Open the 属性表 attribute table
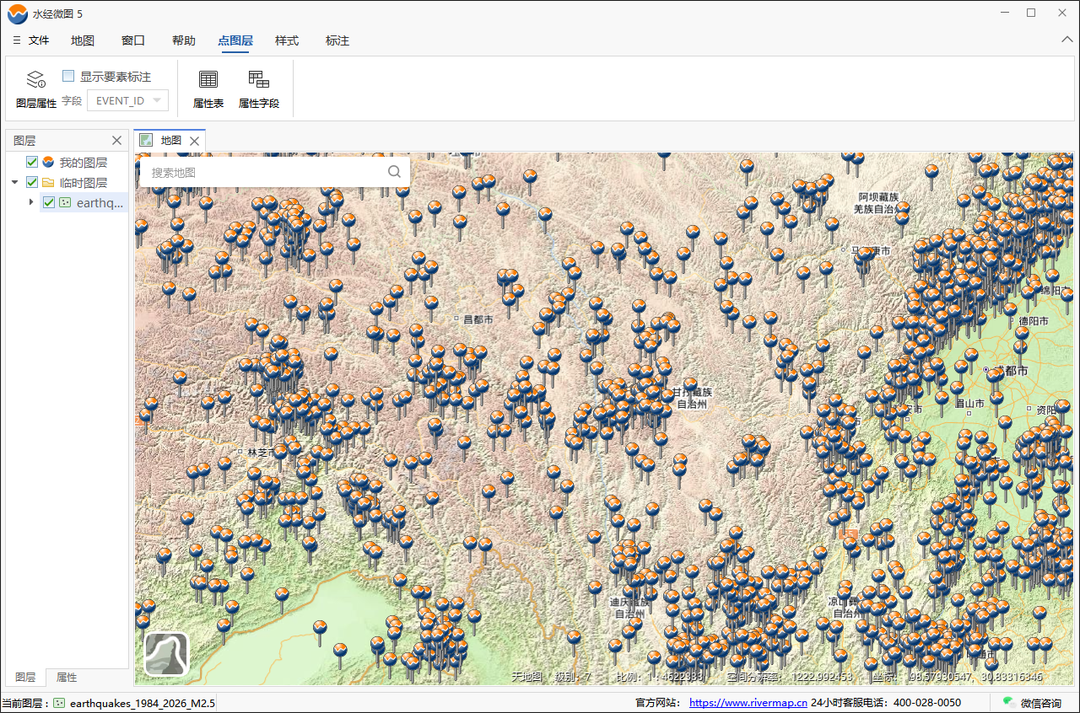Viewport: 1080px width, 713px height. click(208, 79)
